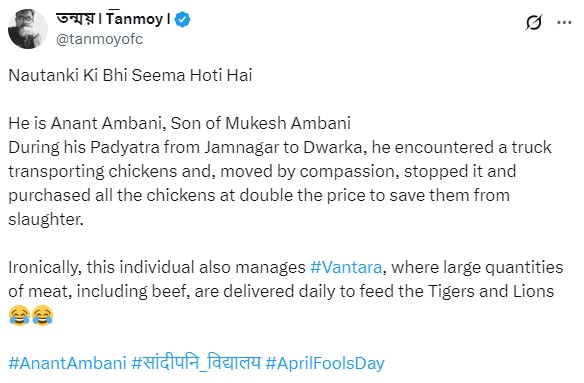
Task: Open the Grok explain-post icon
Action: point(534,23)
